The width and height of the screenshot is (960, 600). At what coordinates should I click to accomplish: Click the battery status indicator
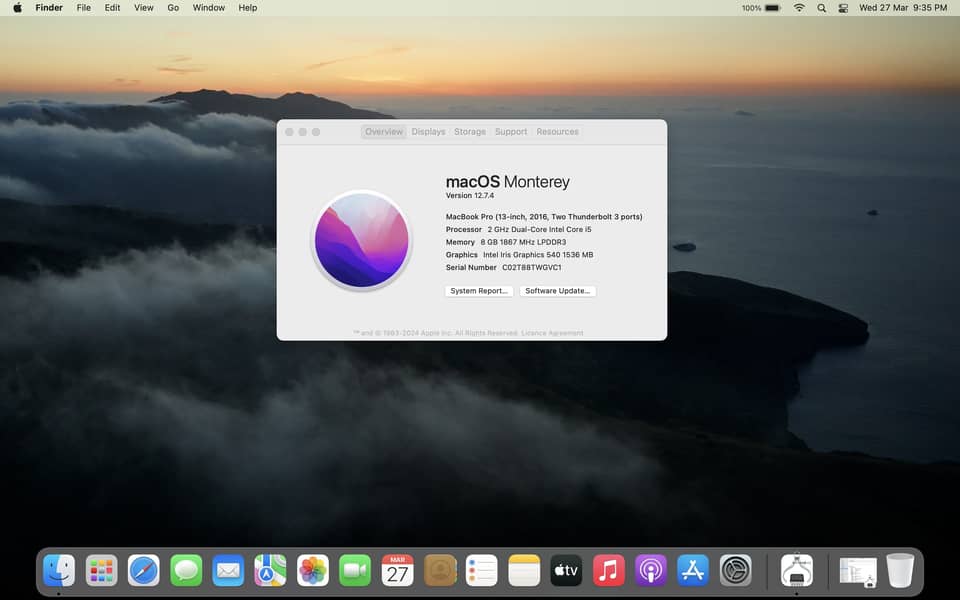click(773, 8)
